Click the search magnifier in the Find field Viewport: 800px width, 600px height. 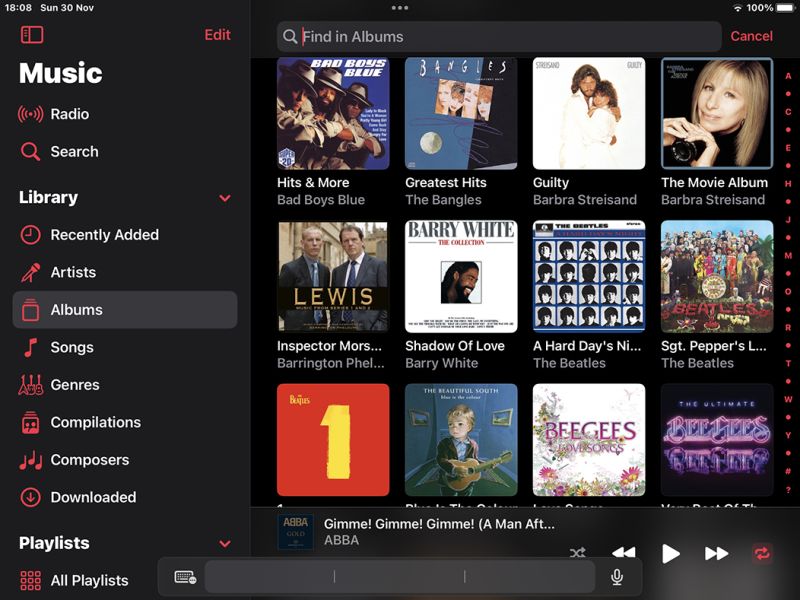point(290,37)
